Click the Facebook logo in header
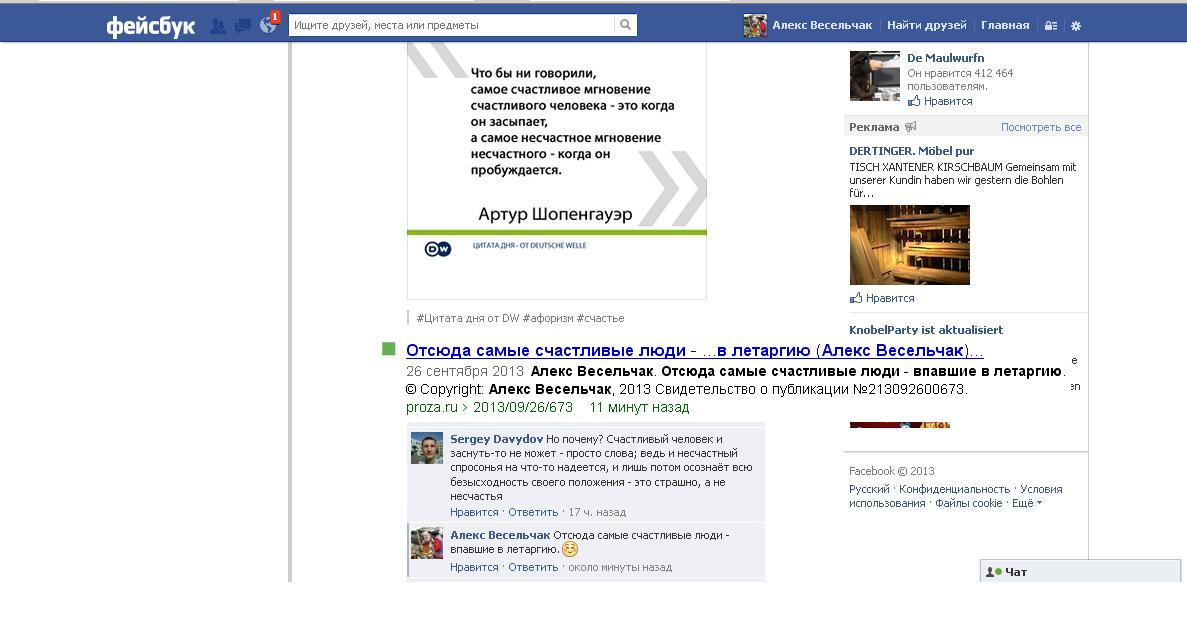1187x618 pixels. [x=150, y=26]
